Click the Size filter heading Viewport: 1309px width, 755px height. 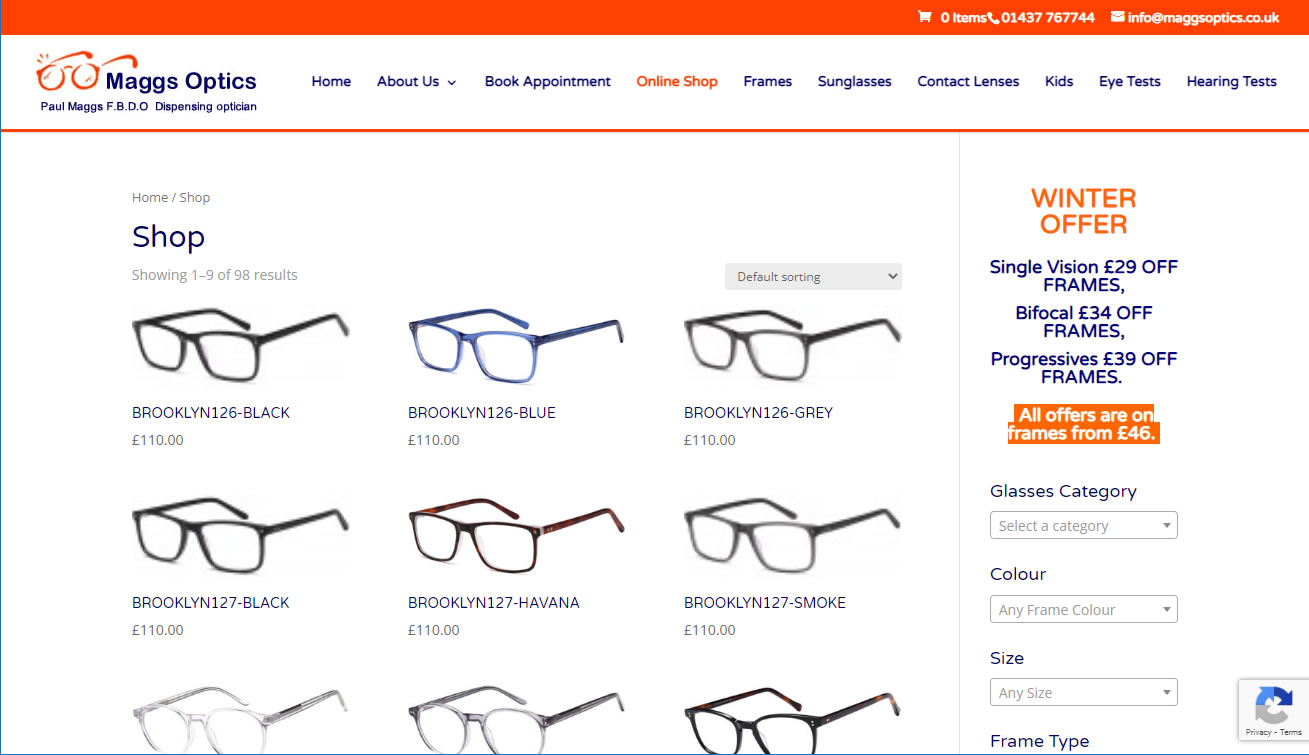(x=1007, y=658)
